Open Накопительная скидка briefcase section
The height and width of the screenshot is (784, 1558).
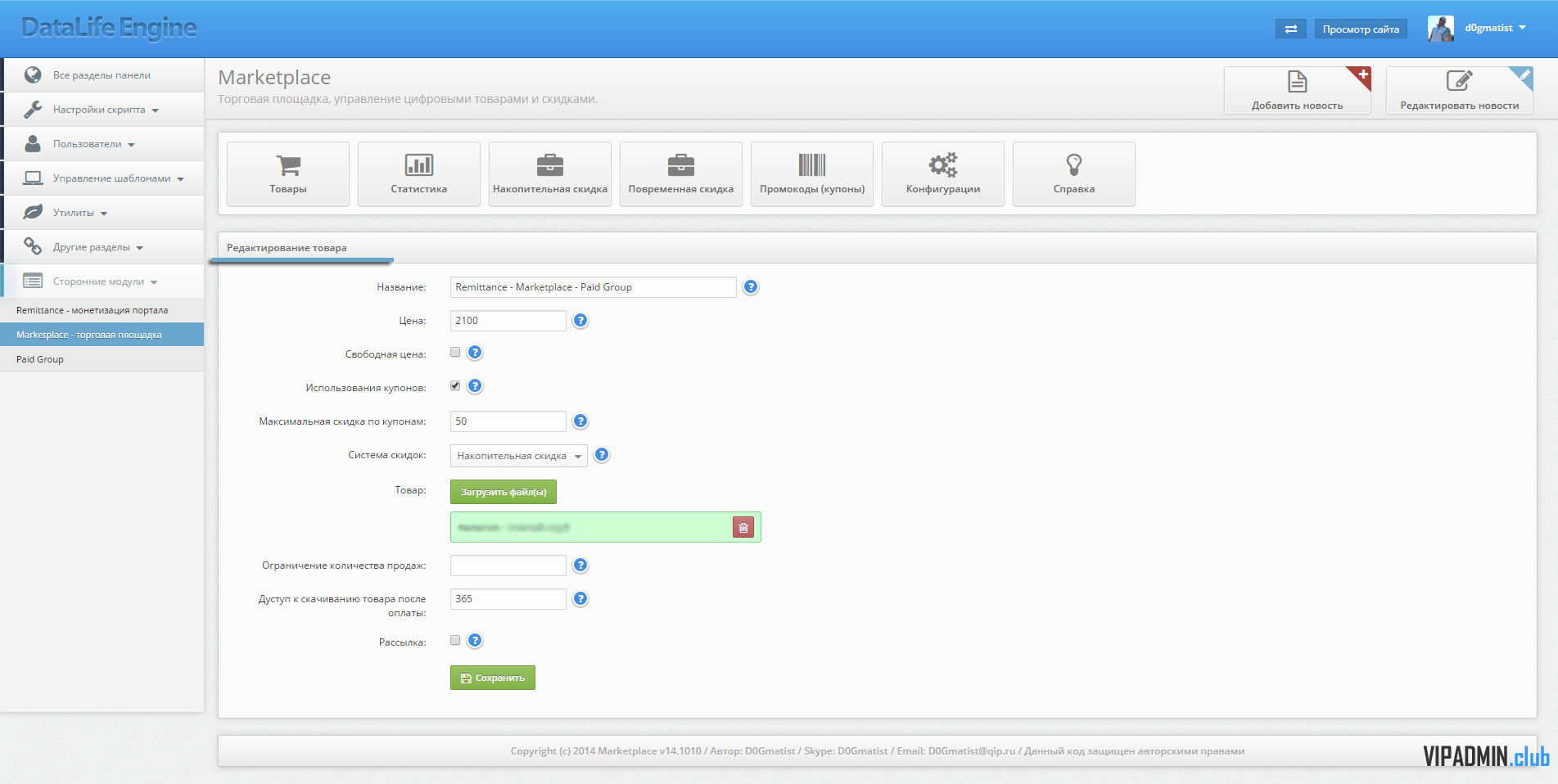click(x=550, y=173)
